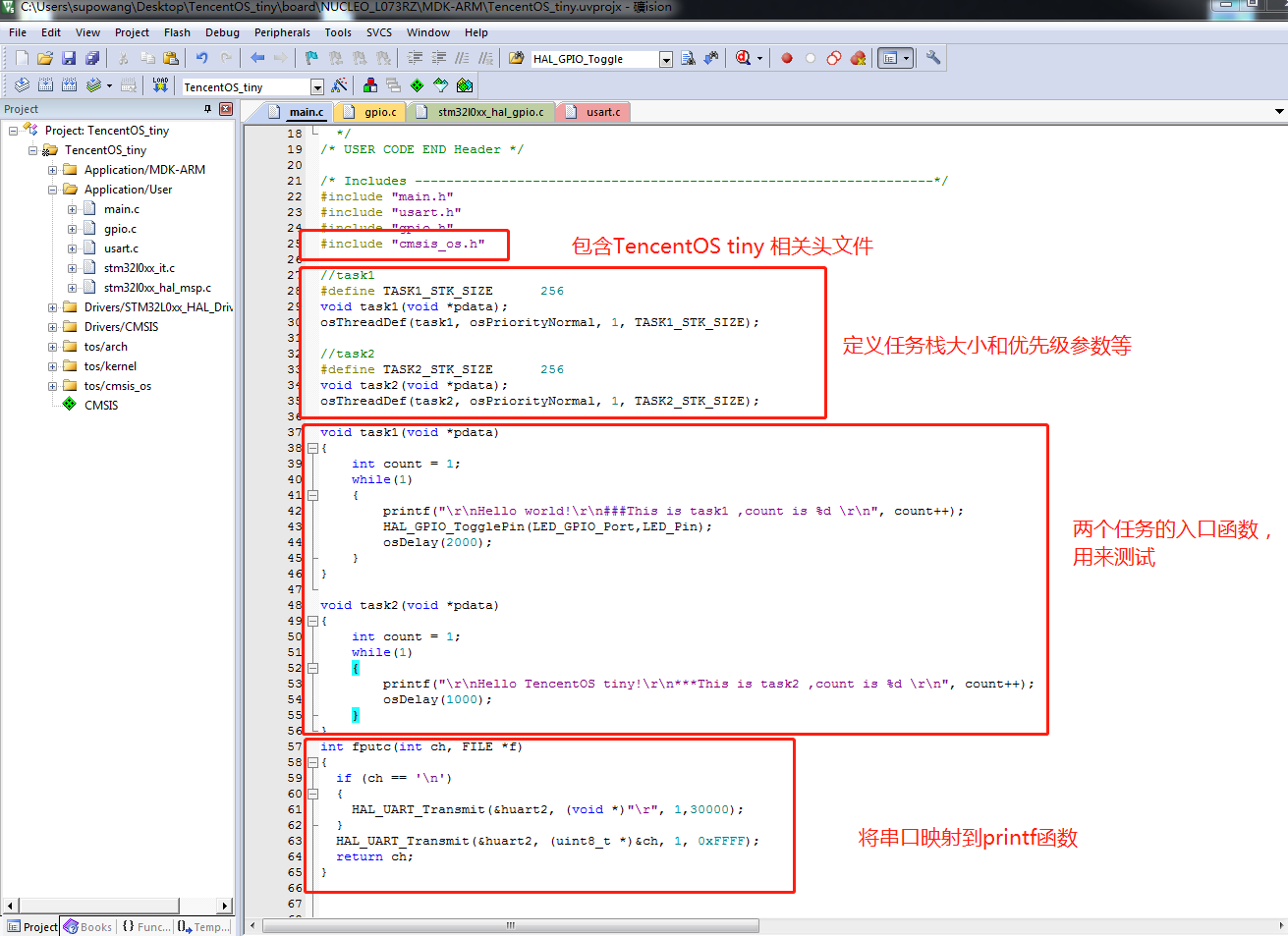
Task: Open the Options for Target wand icon
Action: pos(340,85)
